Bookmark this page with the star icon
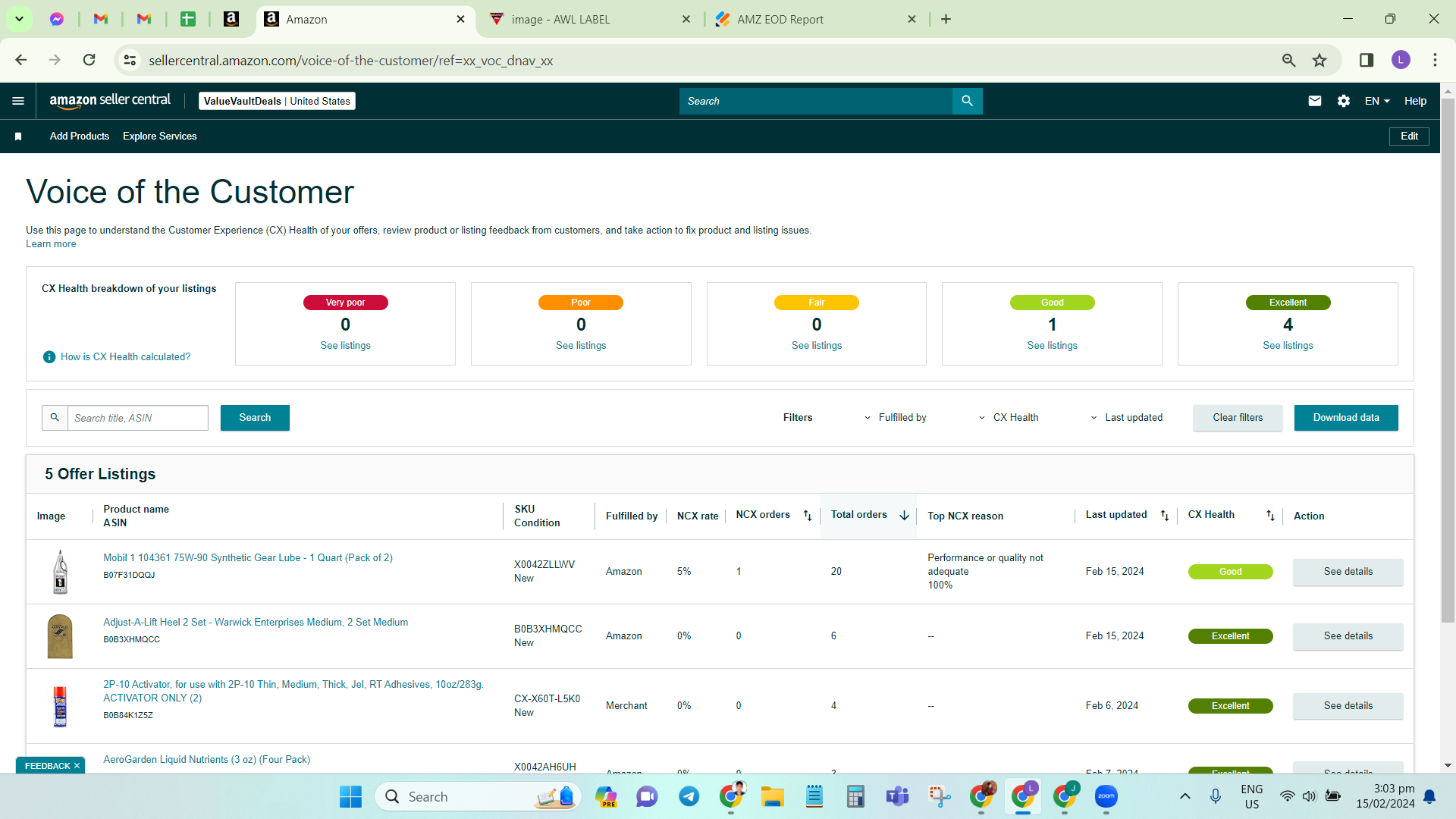Screen dimensions: 1456x819 click(1319, 60)
